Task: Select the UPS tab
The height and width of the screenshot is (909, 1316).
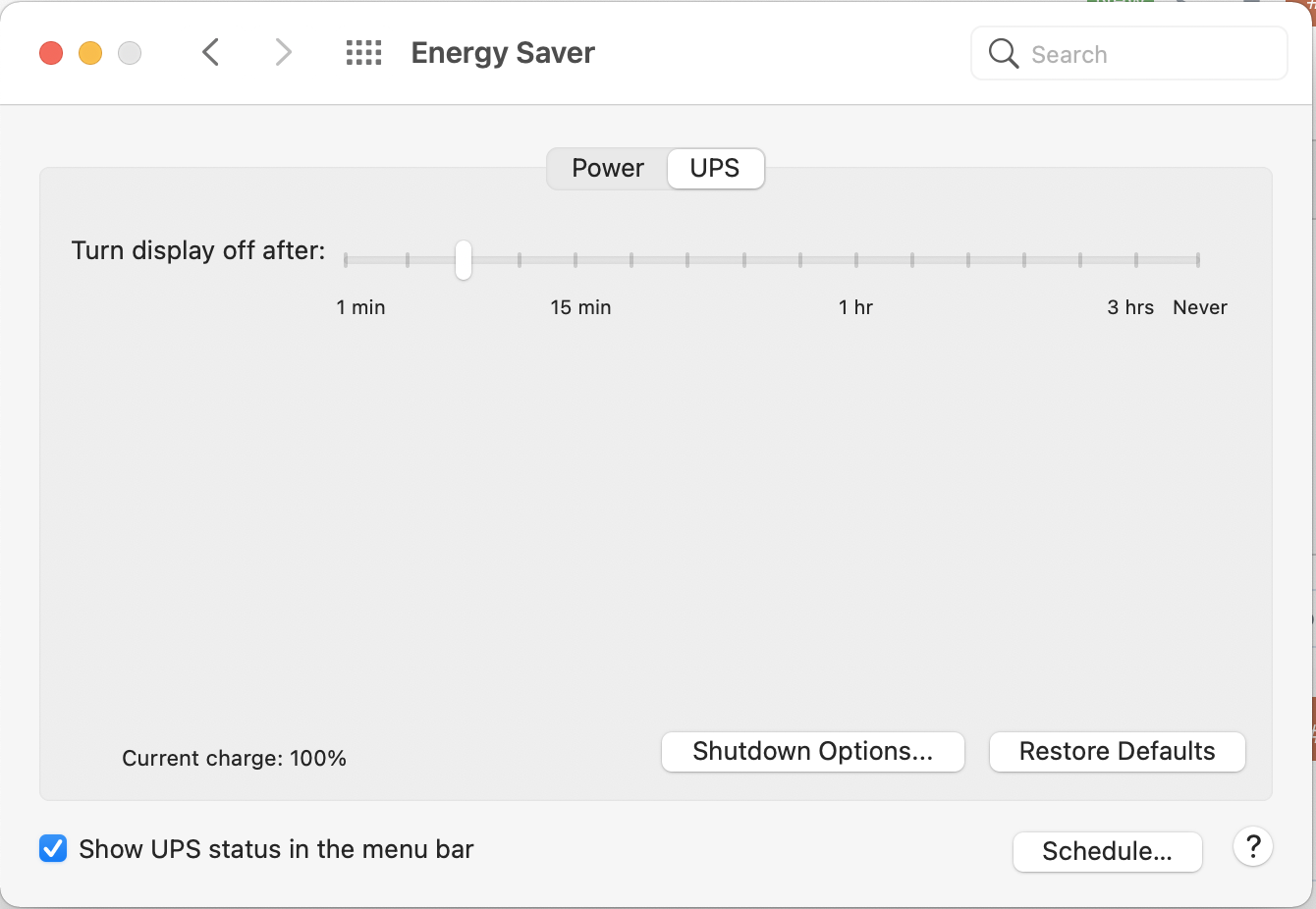Action: pos(715,168)
